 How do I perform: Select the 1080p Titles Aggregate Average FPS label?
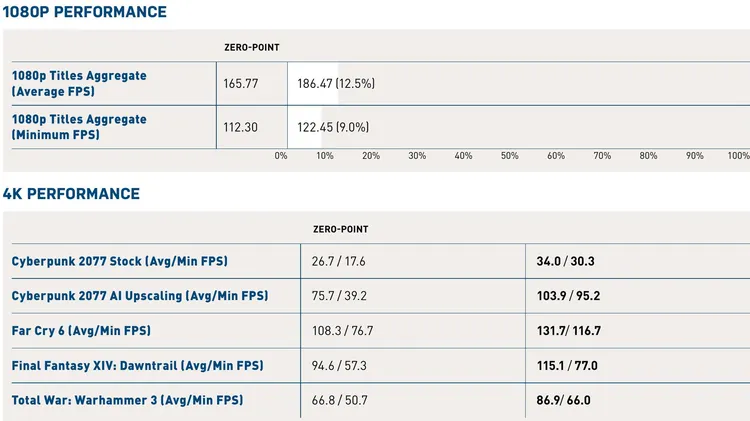click(79, 83)
